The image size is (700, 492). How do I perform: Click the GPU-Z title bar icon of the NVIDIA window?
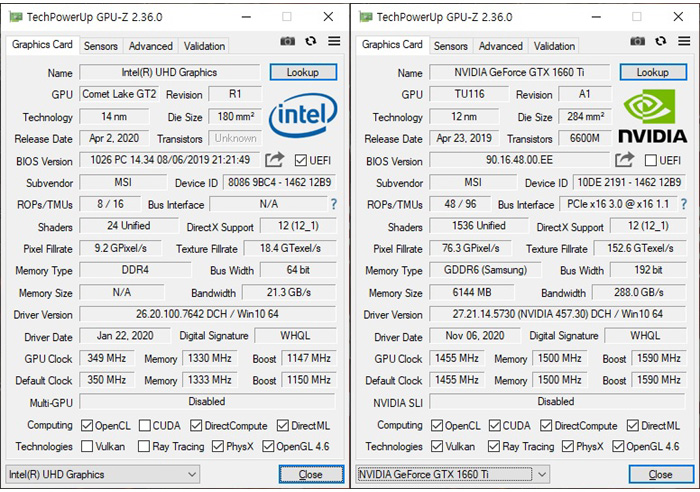point(366,17)
